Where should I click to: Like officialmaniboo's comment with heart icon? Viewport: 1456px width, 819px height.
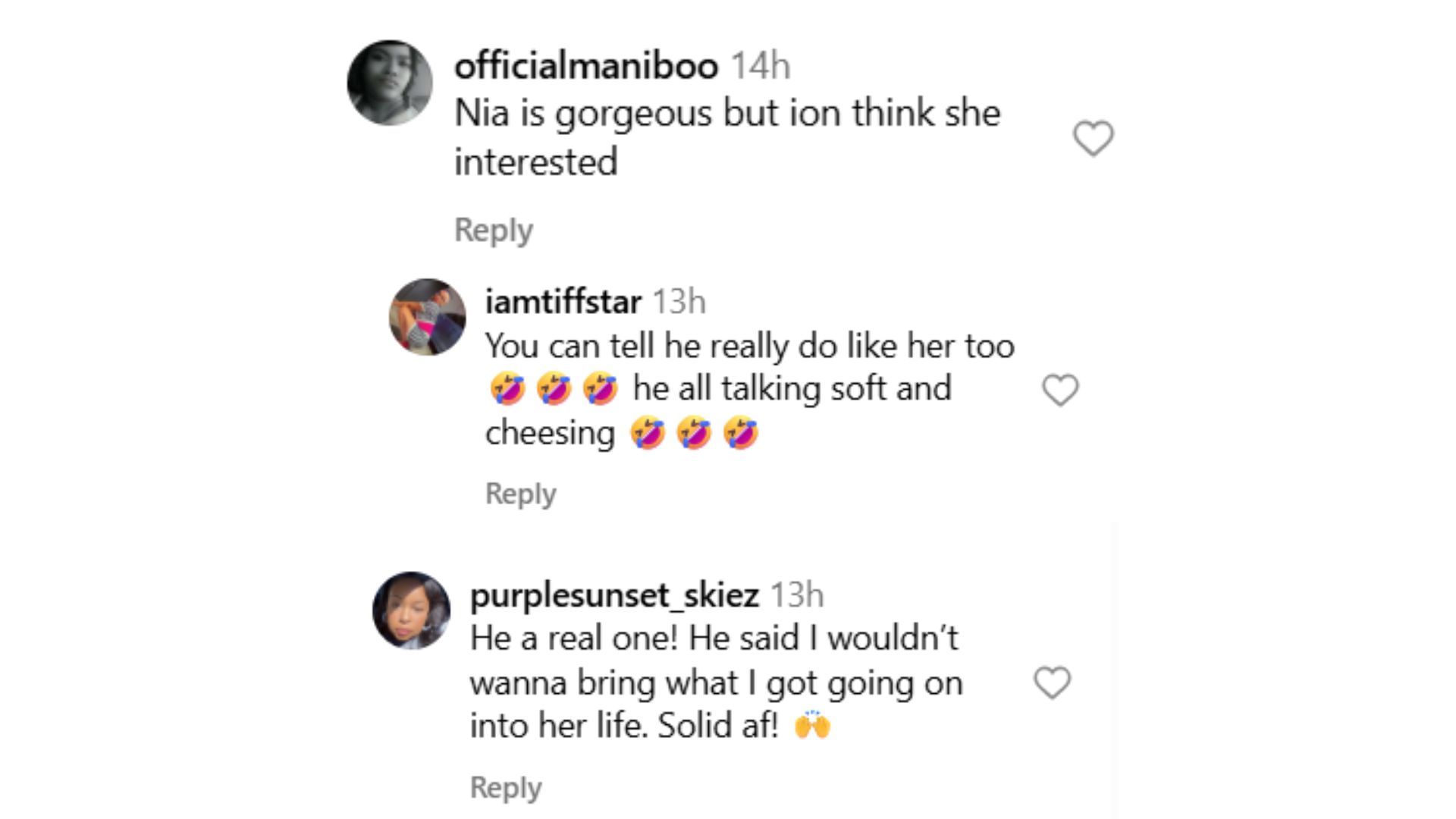pos(1093,138)
